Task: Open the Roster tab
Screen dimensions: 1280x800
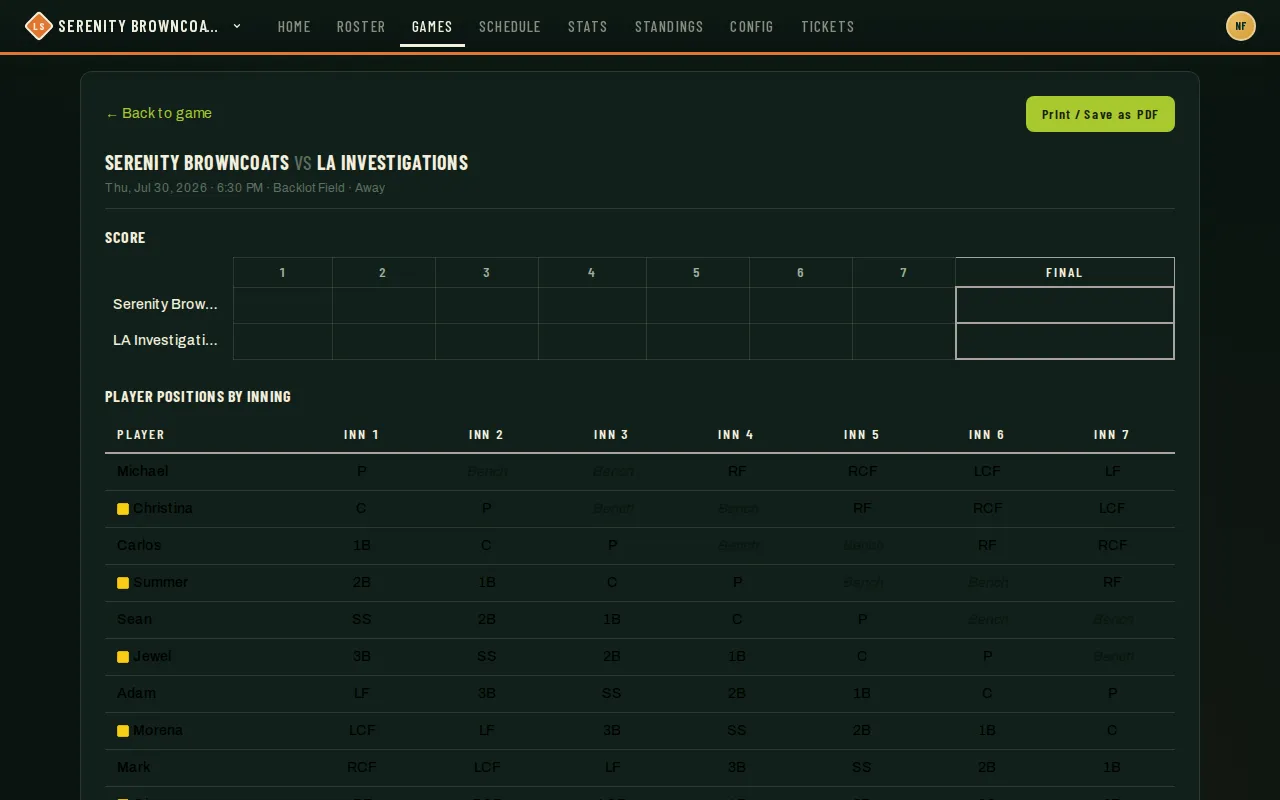Action: [361, 27]
